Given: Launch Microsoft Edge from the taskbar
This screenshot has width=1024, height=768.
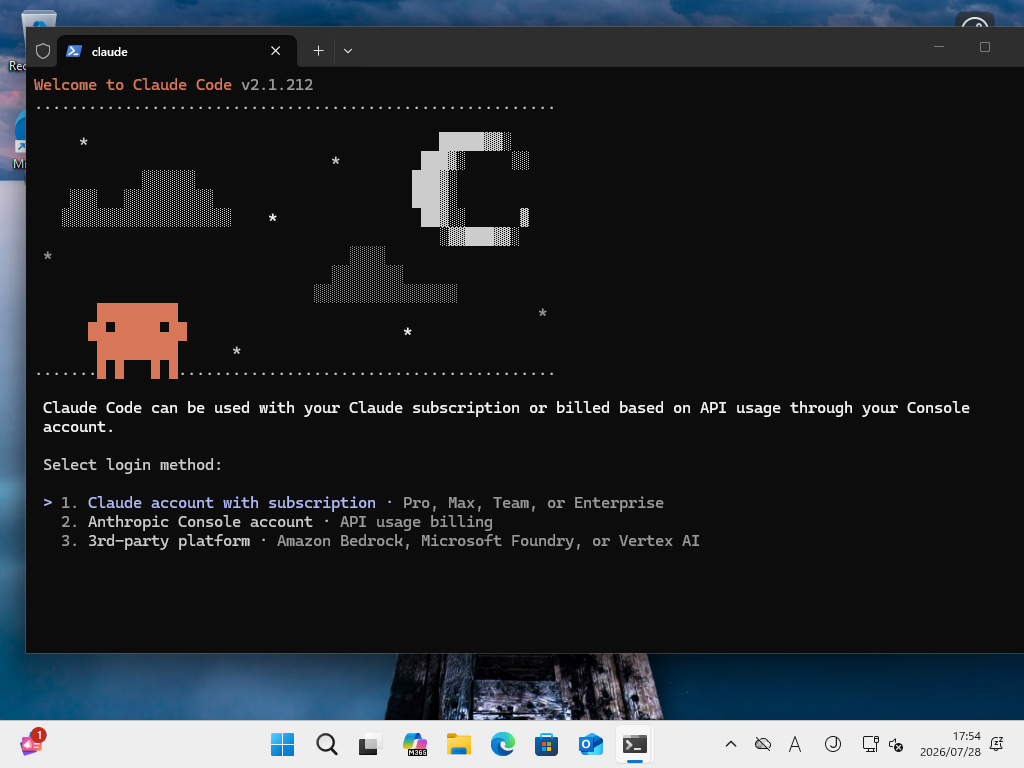Looking at the screenshot, I should [502, 744].
